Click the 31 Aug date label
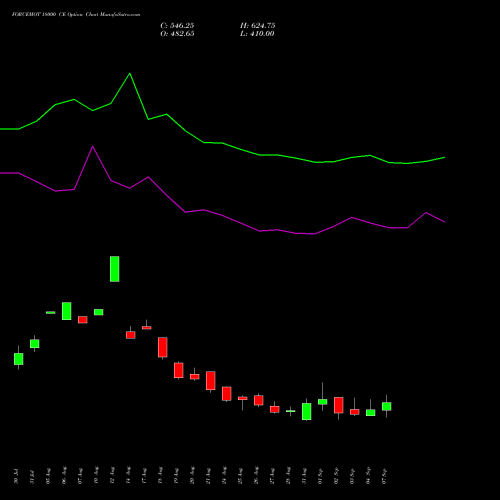Viewport: 500px width, 500px height. [304, 476]
